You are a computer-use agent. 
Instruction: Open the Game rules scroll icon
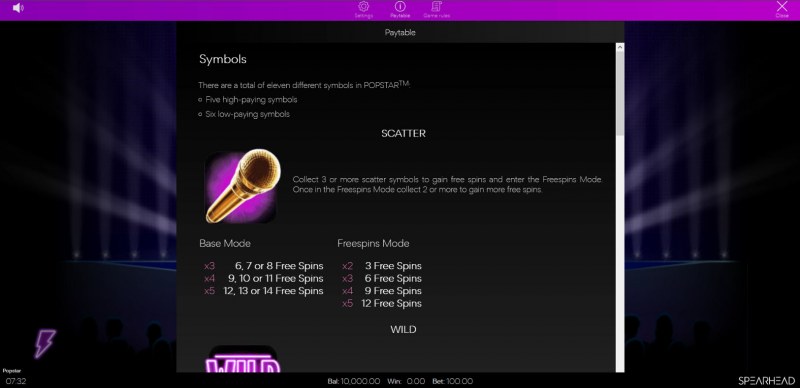tap(436, 7)
